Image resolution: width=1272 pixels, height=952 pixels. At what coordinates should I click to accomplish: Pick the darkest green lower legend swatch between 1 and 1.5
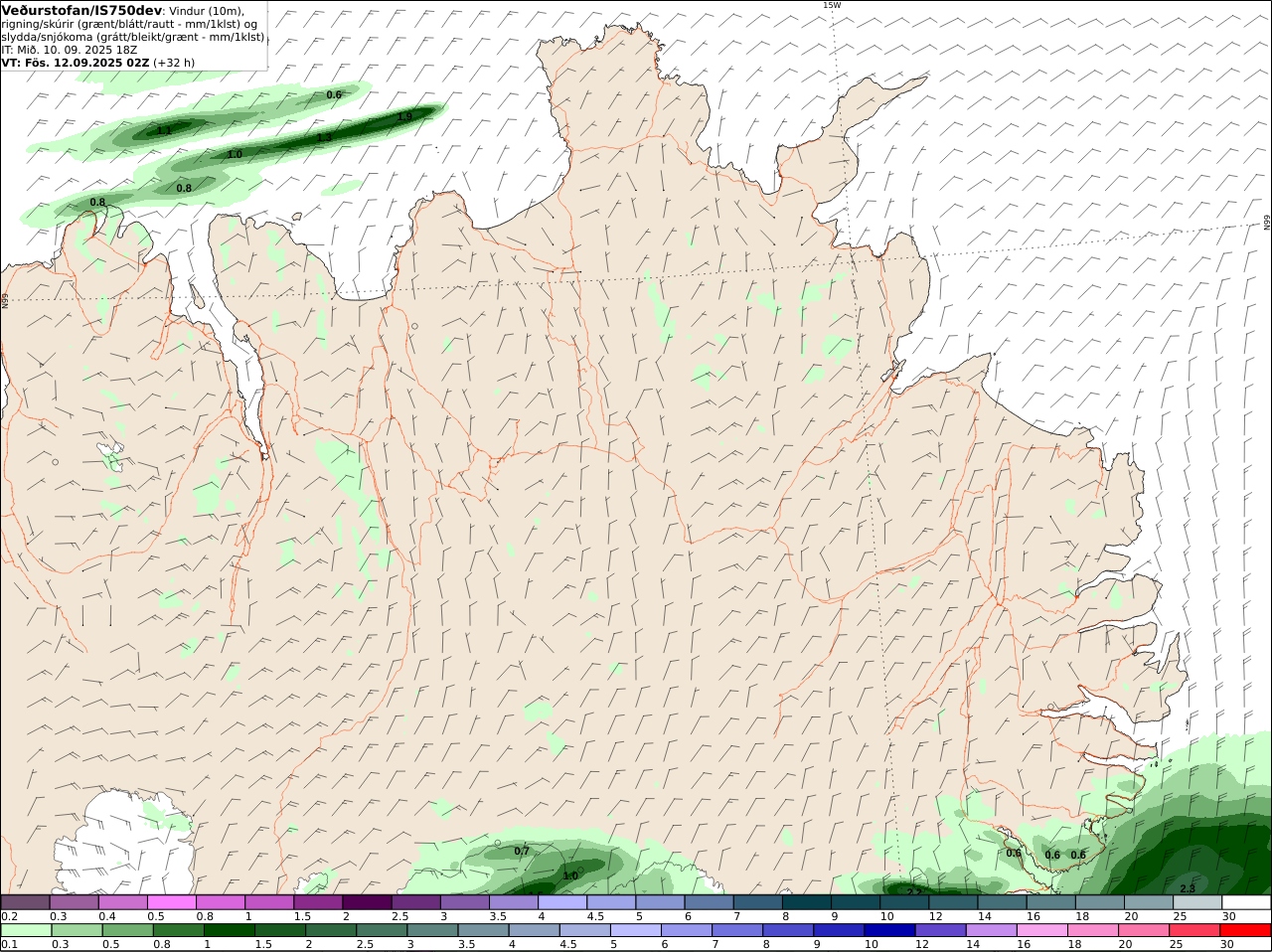pos(229,931)
